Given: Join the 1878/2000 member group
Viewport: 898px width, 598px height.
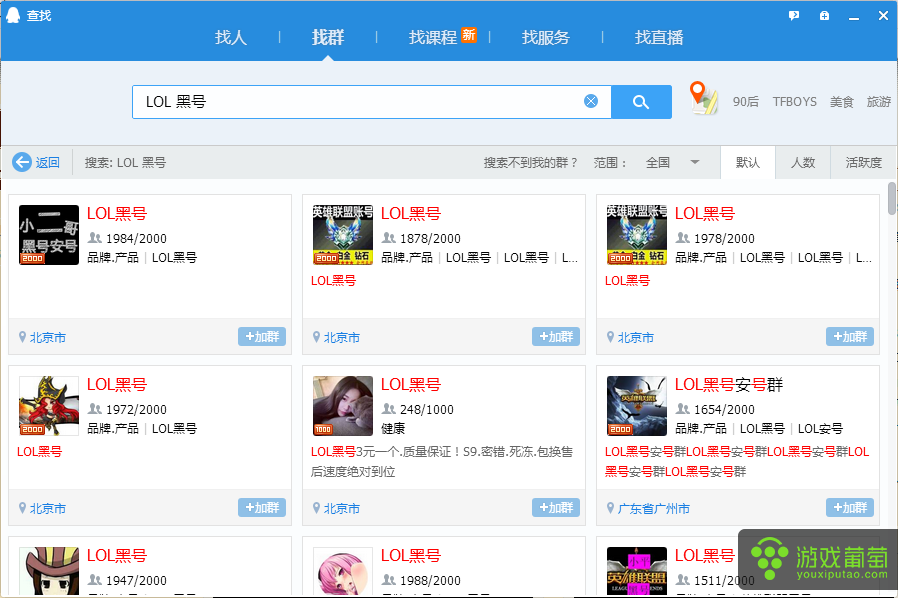Looking at the screenshot, I should [x=556, y=337].
